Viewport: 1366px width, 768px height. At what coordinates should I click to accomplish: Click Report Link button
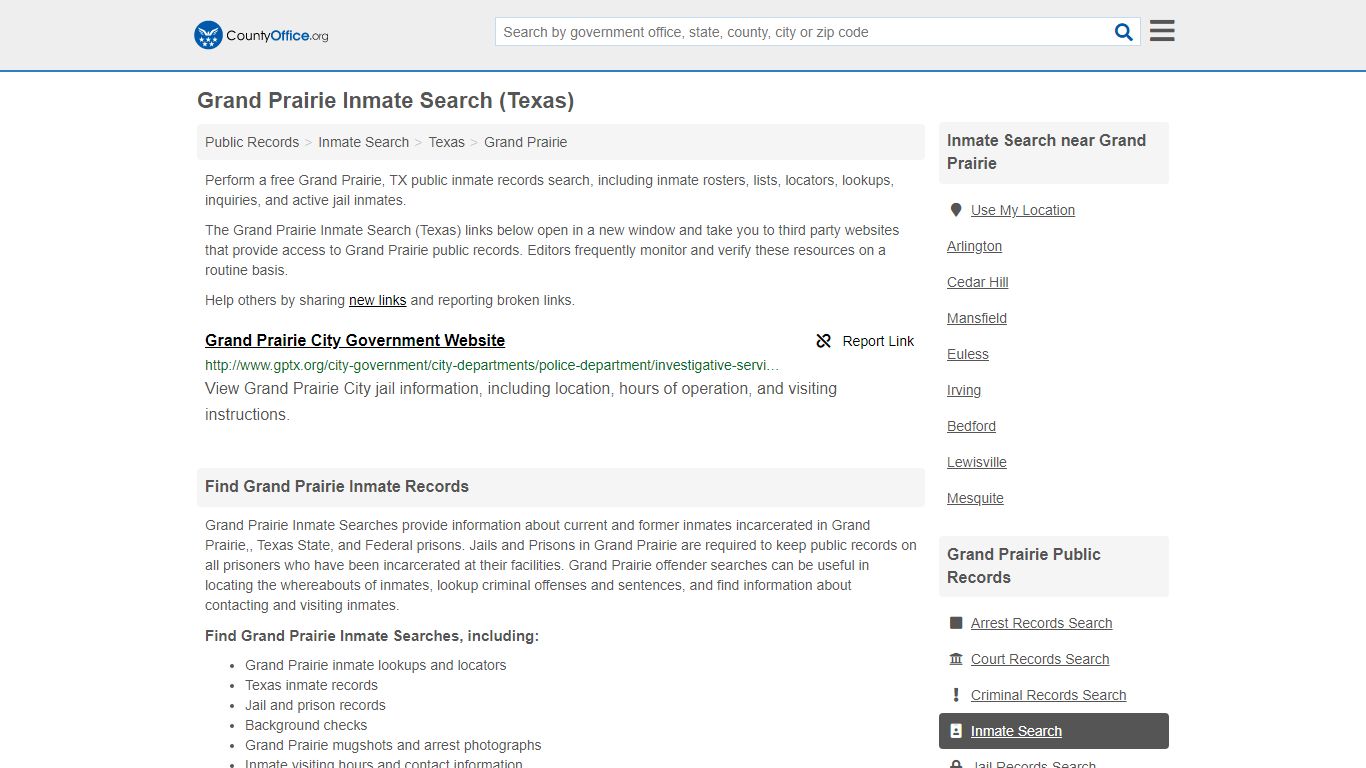click(865, 341)
